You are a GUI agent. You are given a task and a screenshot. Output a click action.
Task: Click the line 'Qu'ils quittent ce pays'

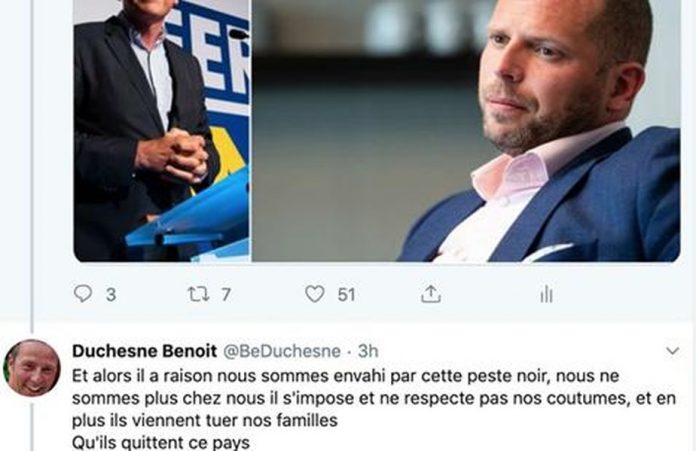(x=161, y=443)
